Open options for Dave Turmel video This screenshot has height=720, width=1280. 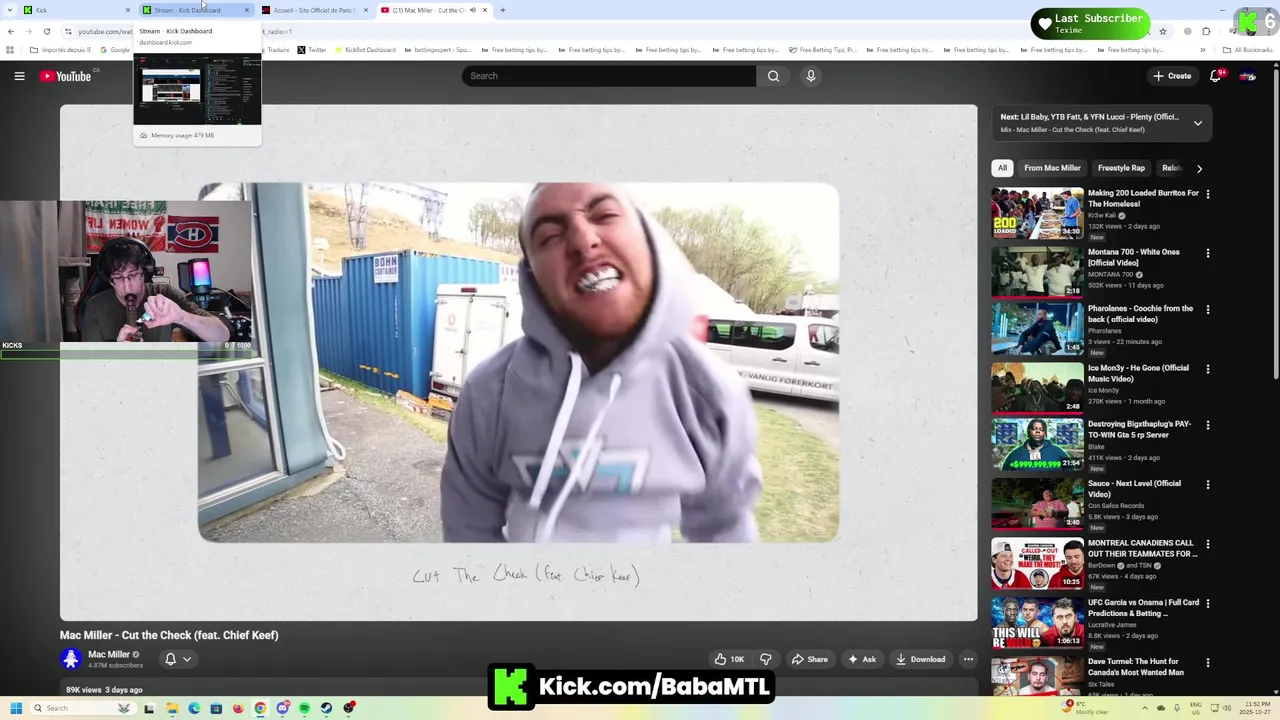pyautogui.click(x=1207, y=662)
